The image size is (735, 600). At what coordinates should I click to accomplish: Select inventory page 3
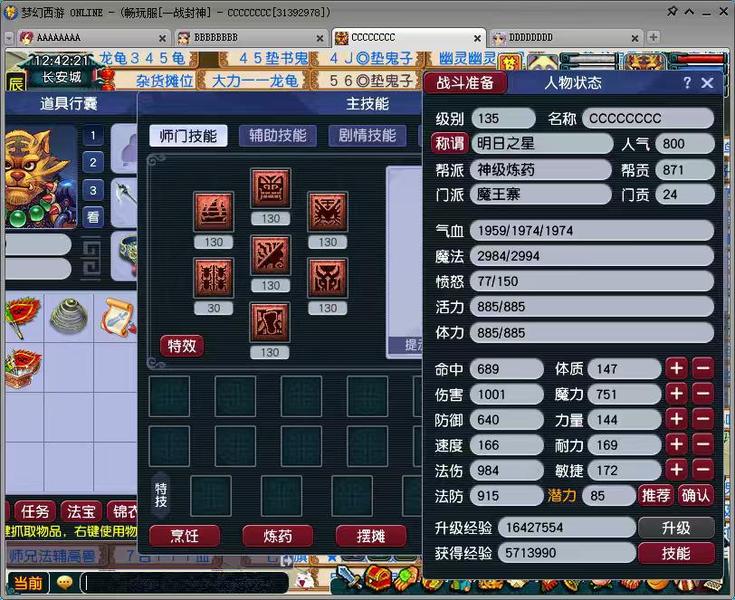93,190
